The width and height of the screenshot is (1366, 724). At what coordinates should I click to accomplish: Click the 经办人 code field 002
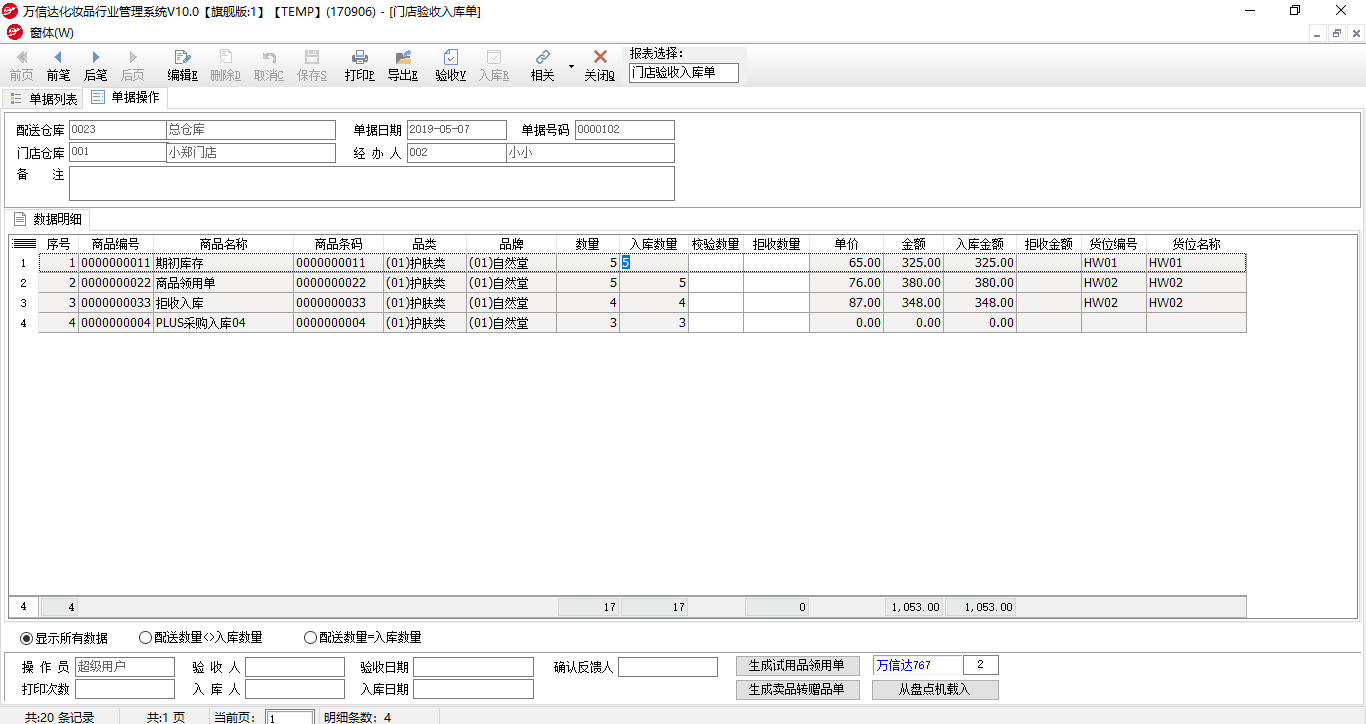(455, 153)
